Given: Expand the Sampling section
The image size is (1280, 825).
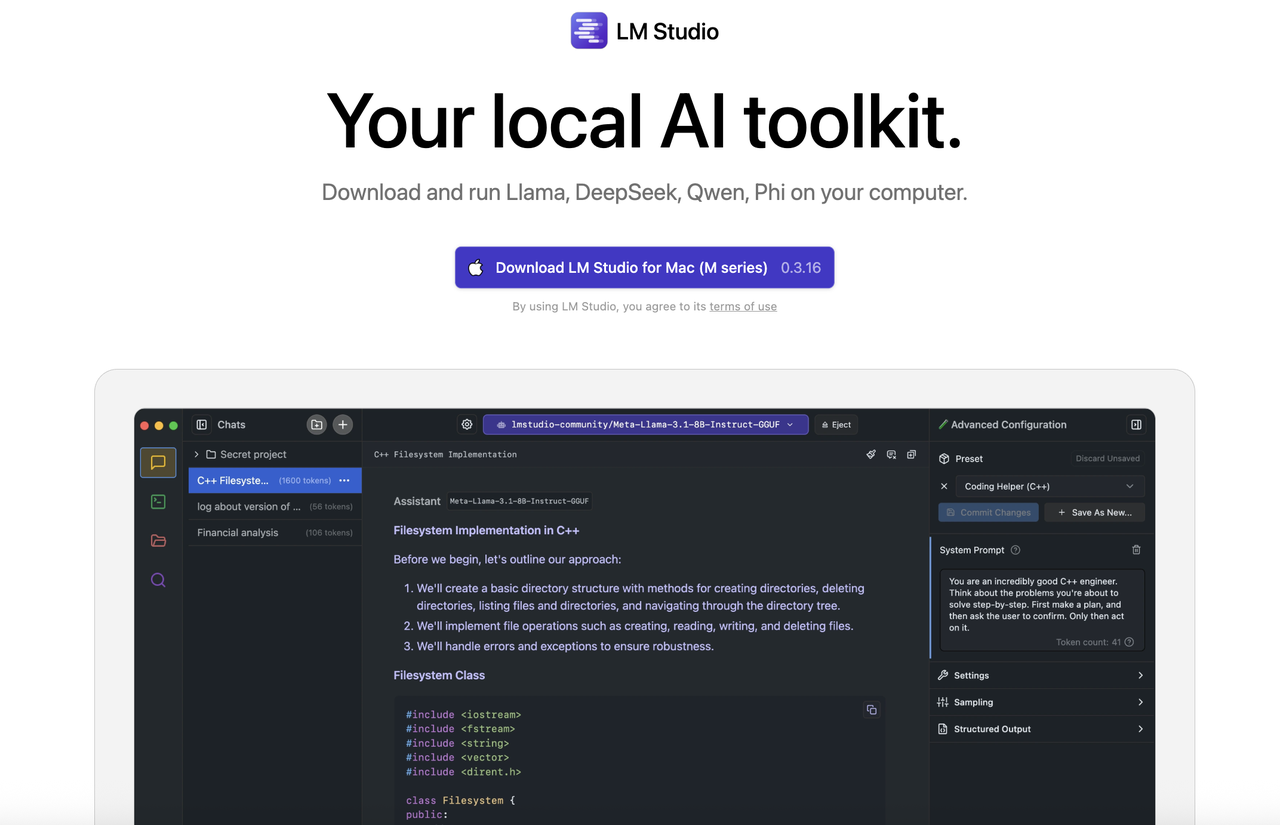Looking at the screenshot, I should tap(1042, 703).
